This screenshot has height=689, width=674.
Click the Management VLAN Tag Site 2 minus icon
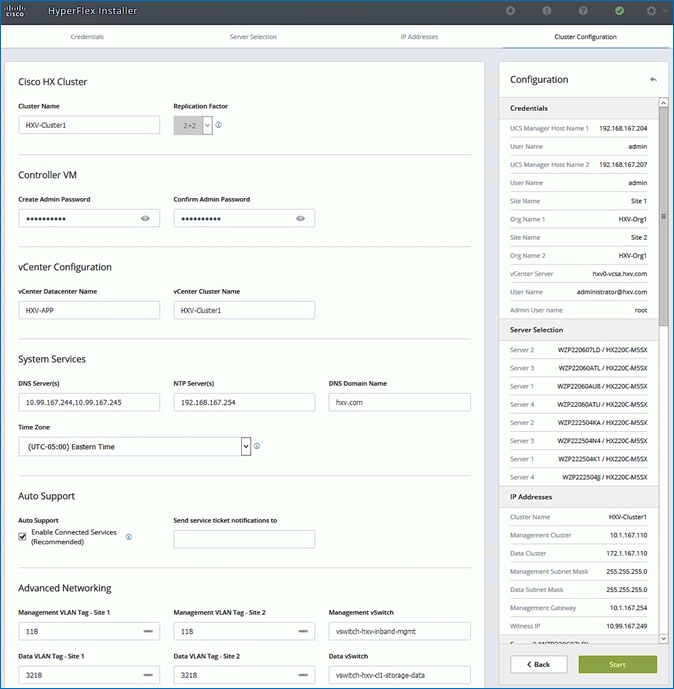pyautogui.click(x=303, y=631)
